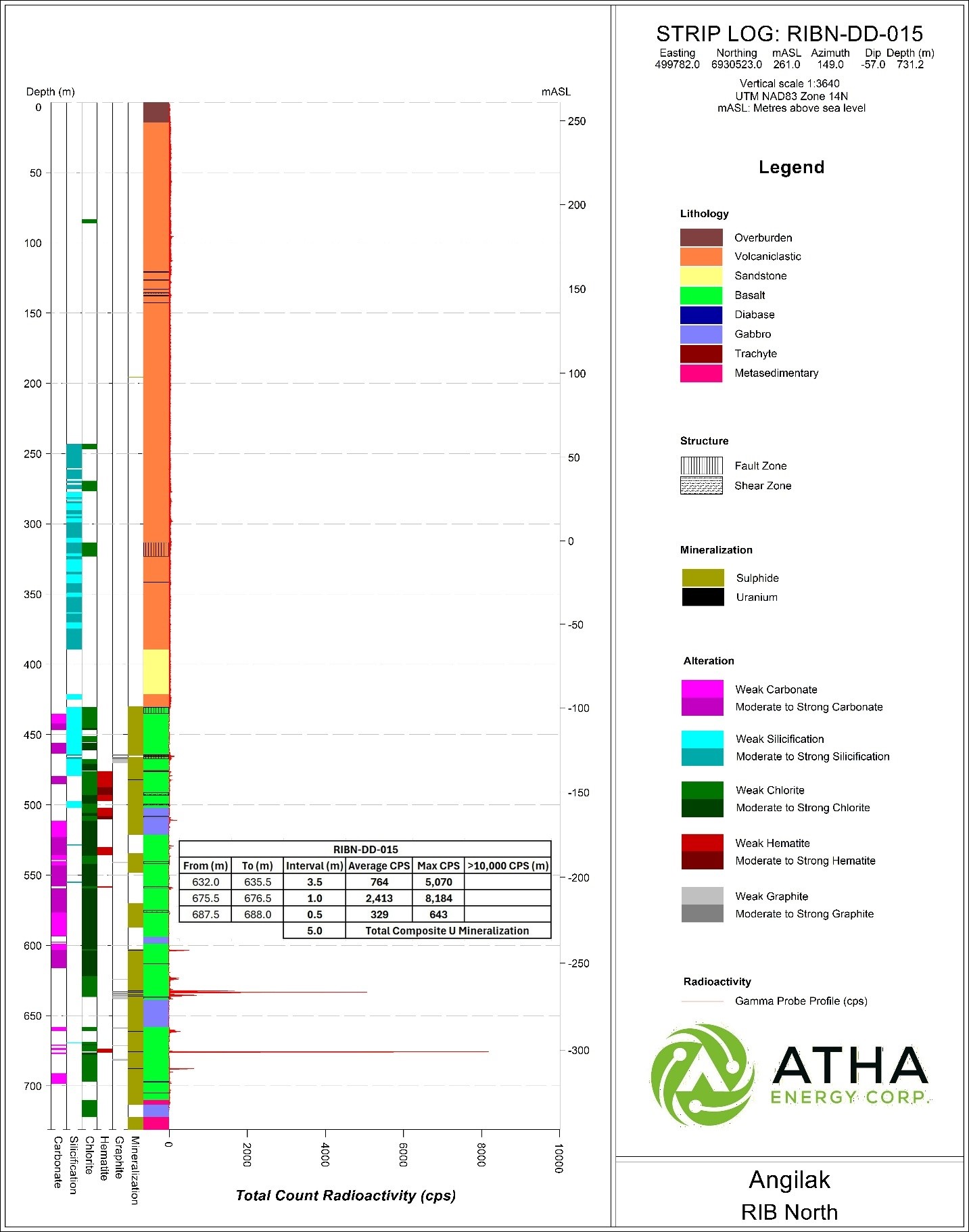Select the Total Composite U Mineralization row

[417, 931]
